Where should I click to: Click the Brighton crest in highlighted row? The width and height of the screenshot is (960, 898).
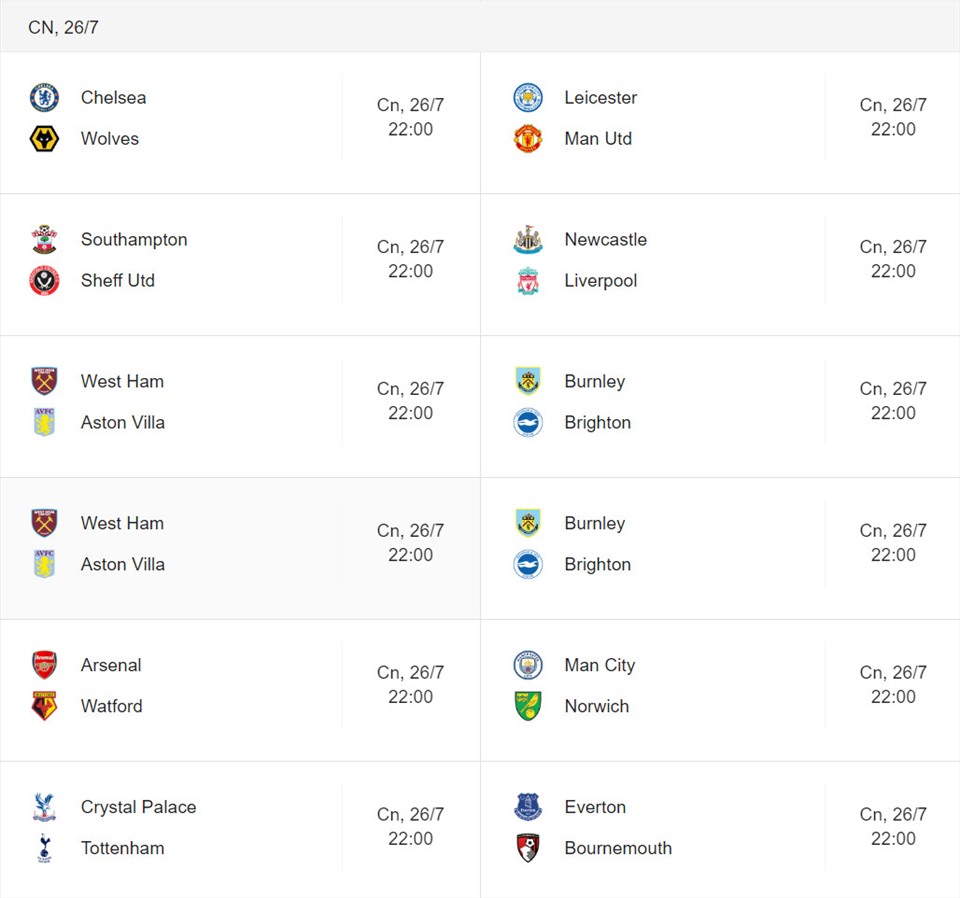(x=528, y=564)
